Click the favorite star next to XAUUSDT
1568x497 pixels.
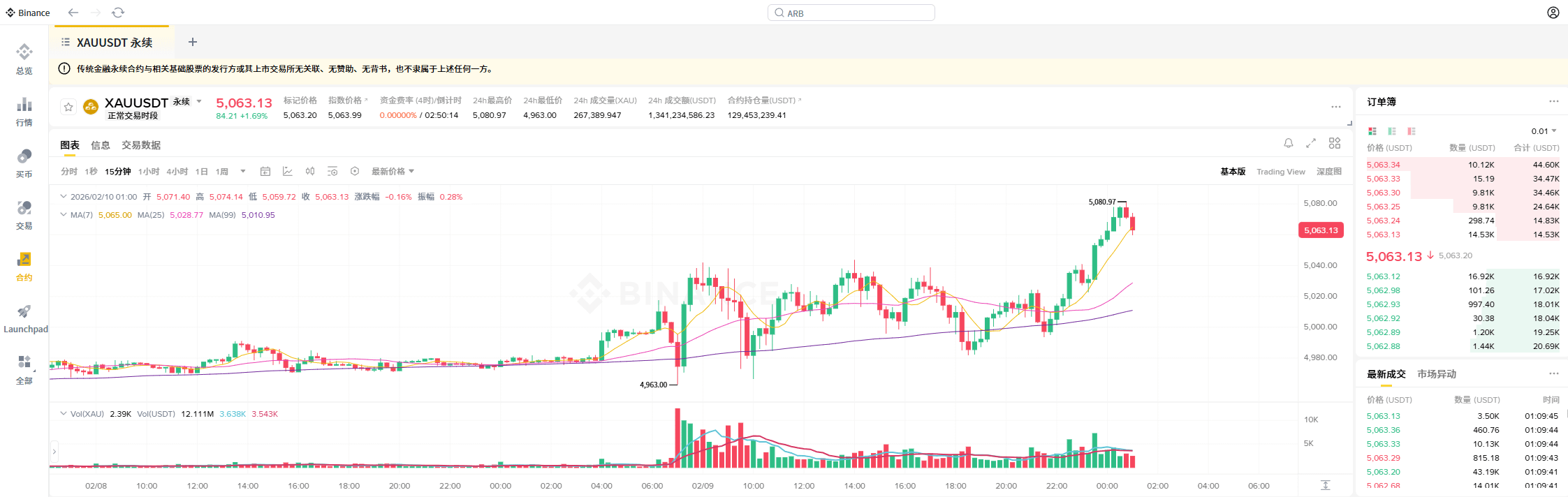click(x=68, y=107)
